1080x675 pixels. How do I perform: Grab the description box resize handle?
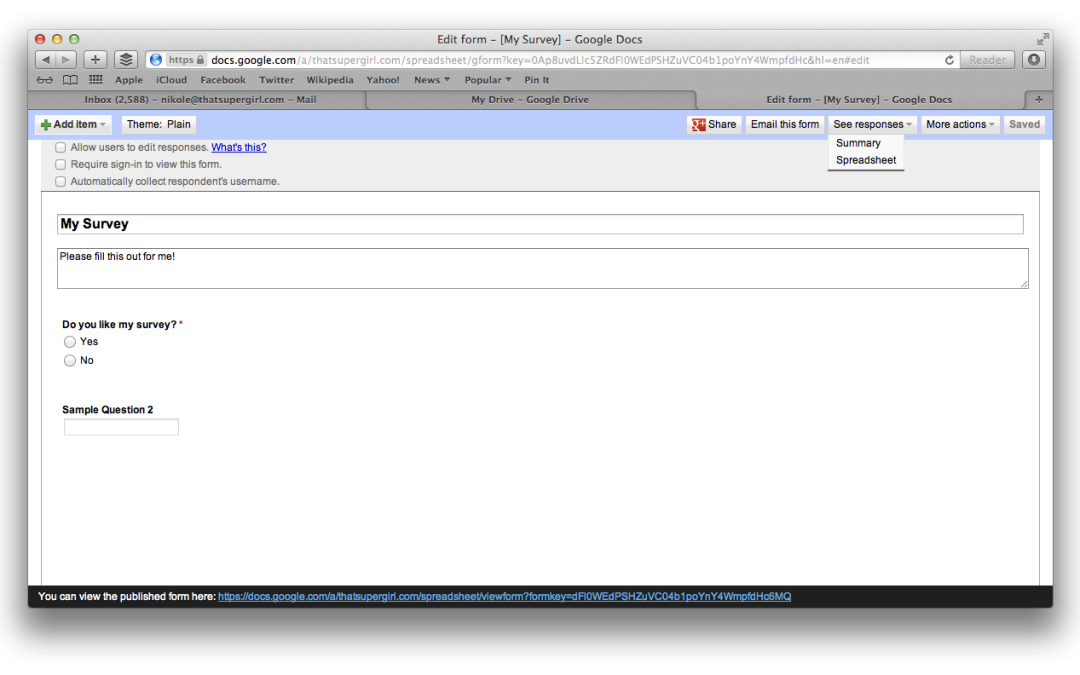click(1024, 284)
